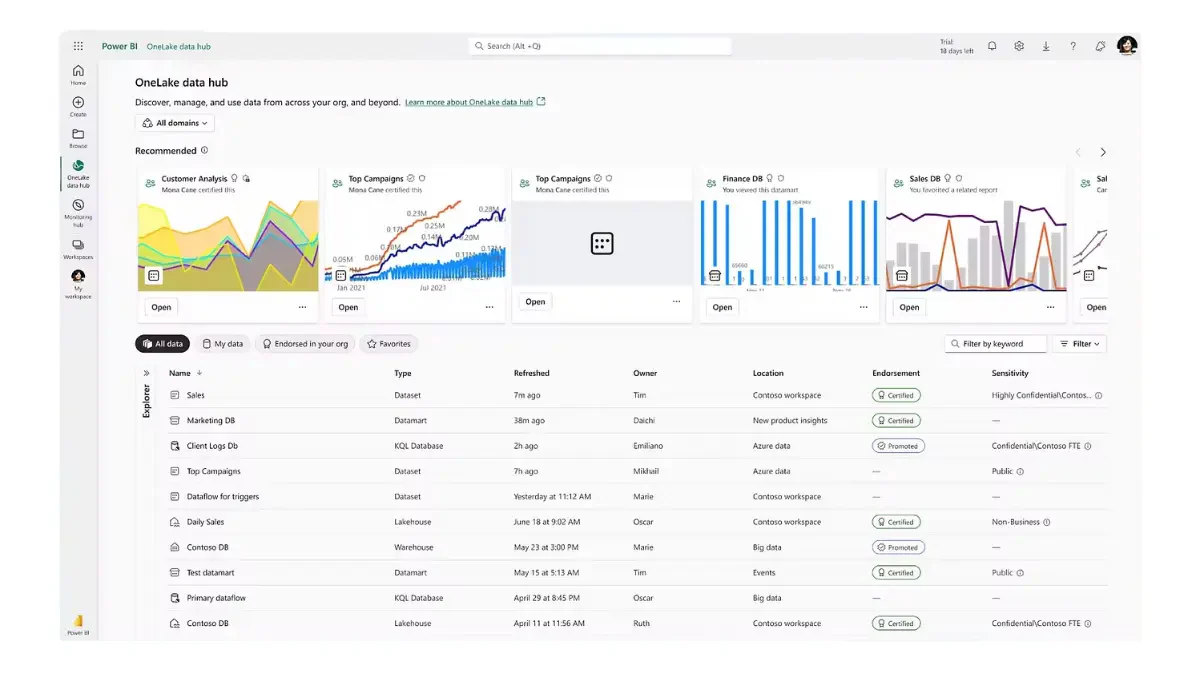Click Customer Analysis chart thumbnail
Image resolution: width=1200 pixels, height=675 pixels.
coord(228,245)
